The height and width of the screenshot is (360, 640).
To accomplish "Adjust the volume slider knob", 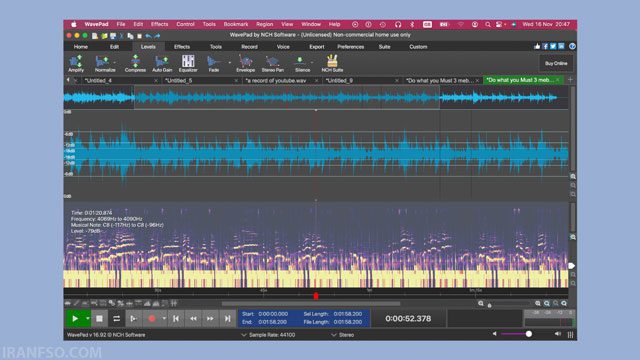I will pyautogui.click(x=529, y=334).
